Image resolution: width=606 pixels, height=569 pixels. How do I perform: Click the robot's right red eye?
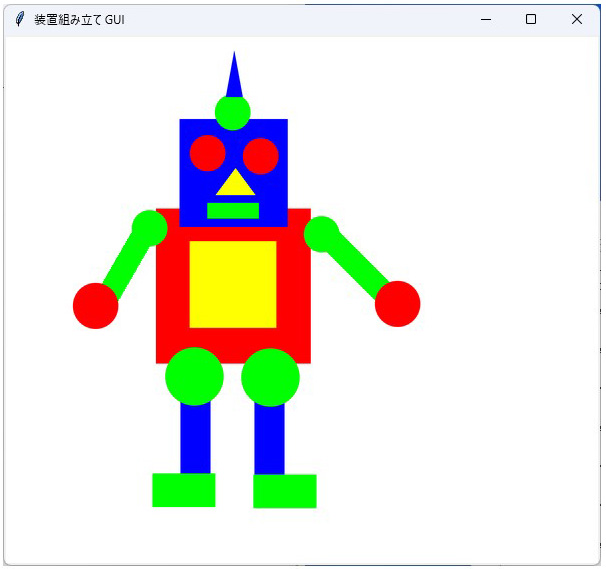(x=260, y=155)
